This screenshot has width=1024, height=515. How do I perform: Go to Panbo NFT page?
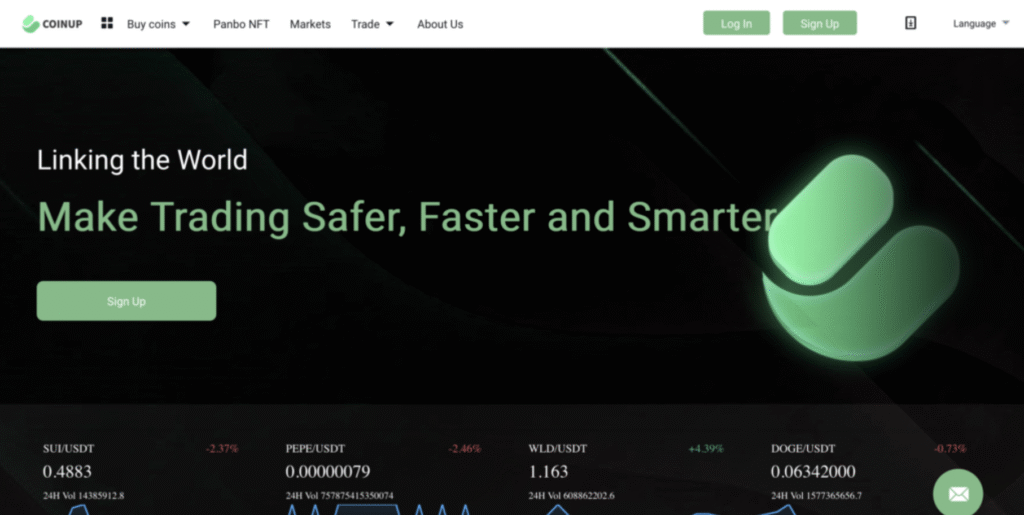click(x=241, y=24)
